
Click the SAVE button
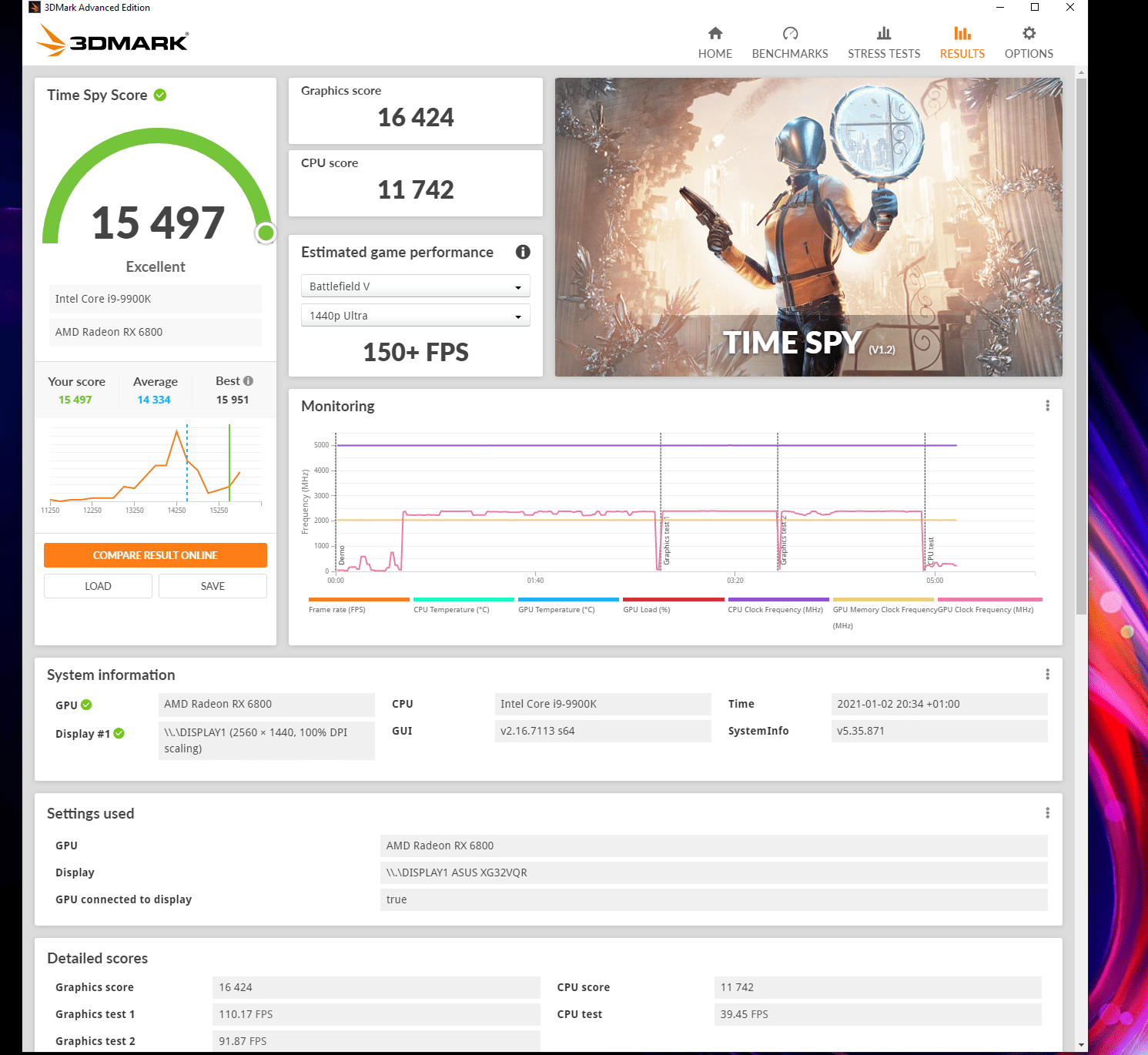coord(213,586)
